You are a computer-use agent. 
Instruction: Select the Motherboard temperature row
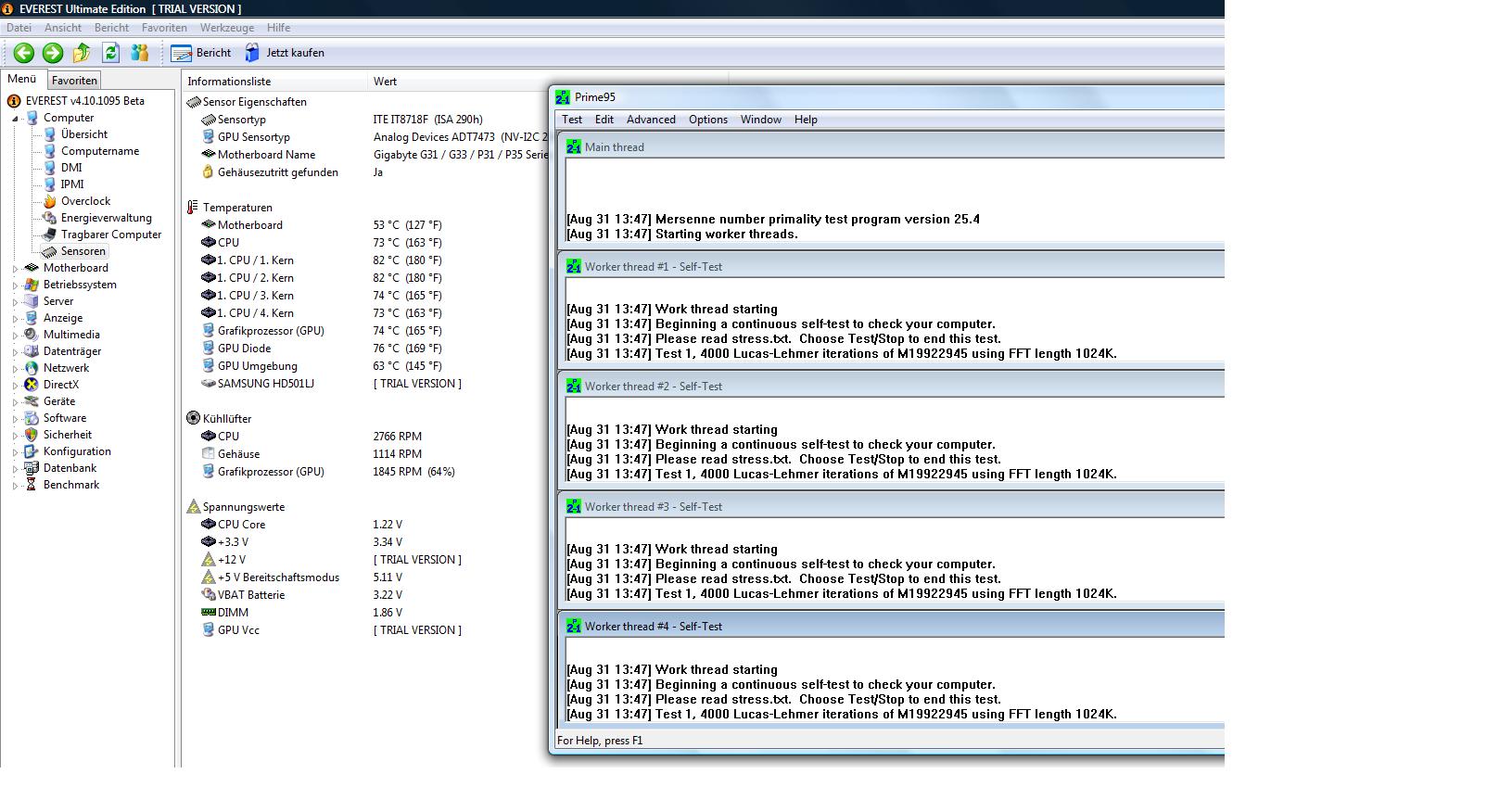[364, 225]
